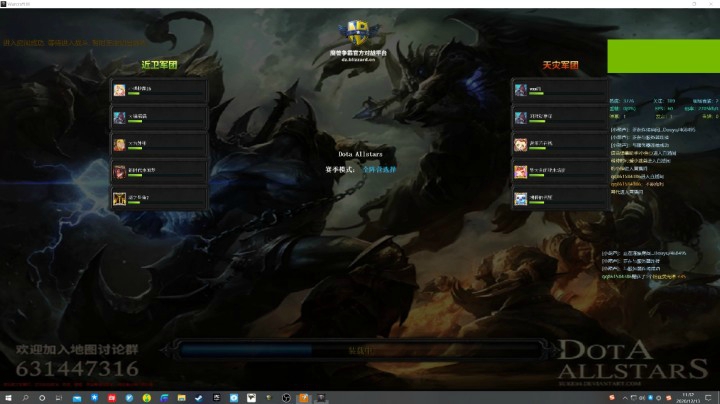Open Cortana circle on taskbar
The image size is (720, 404).
[x=42, y=398]
